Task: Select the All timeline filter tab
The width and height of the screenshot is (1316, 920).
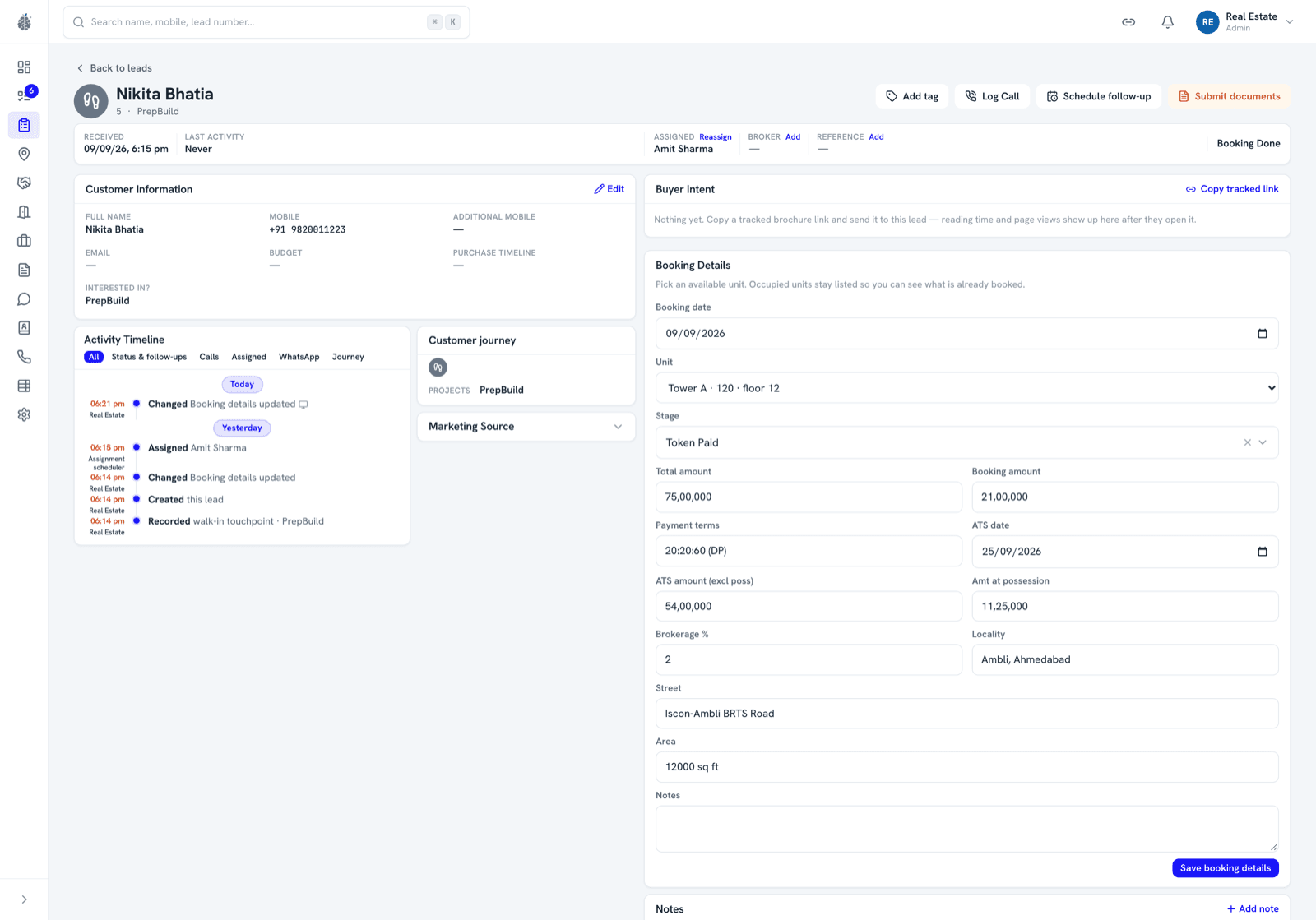Action: (x=94, y=357)
